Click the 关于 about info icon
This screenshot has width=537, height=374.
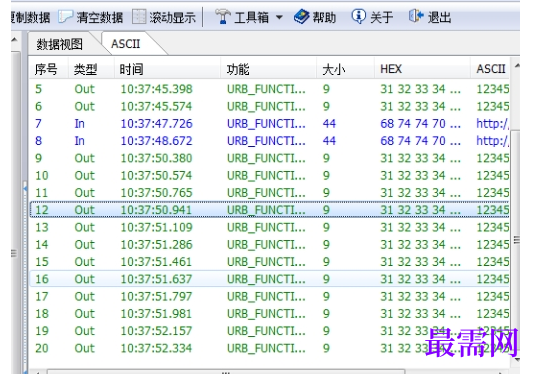359,16
